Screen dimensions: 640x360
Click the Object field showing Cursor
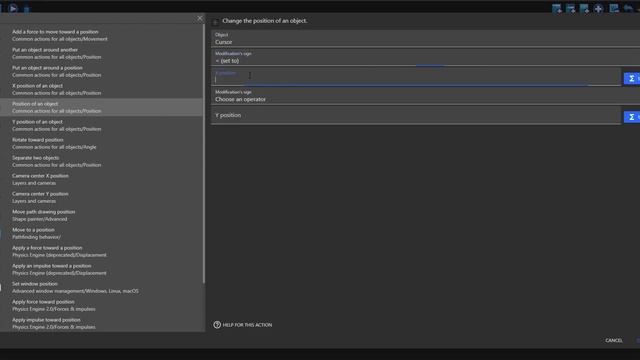425,39
